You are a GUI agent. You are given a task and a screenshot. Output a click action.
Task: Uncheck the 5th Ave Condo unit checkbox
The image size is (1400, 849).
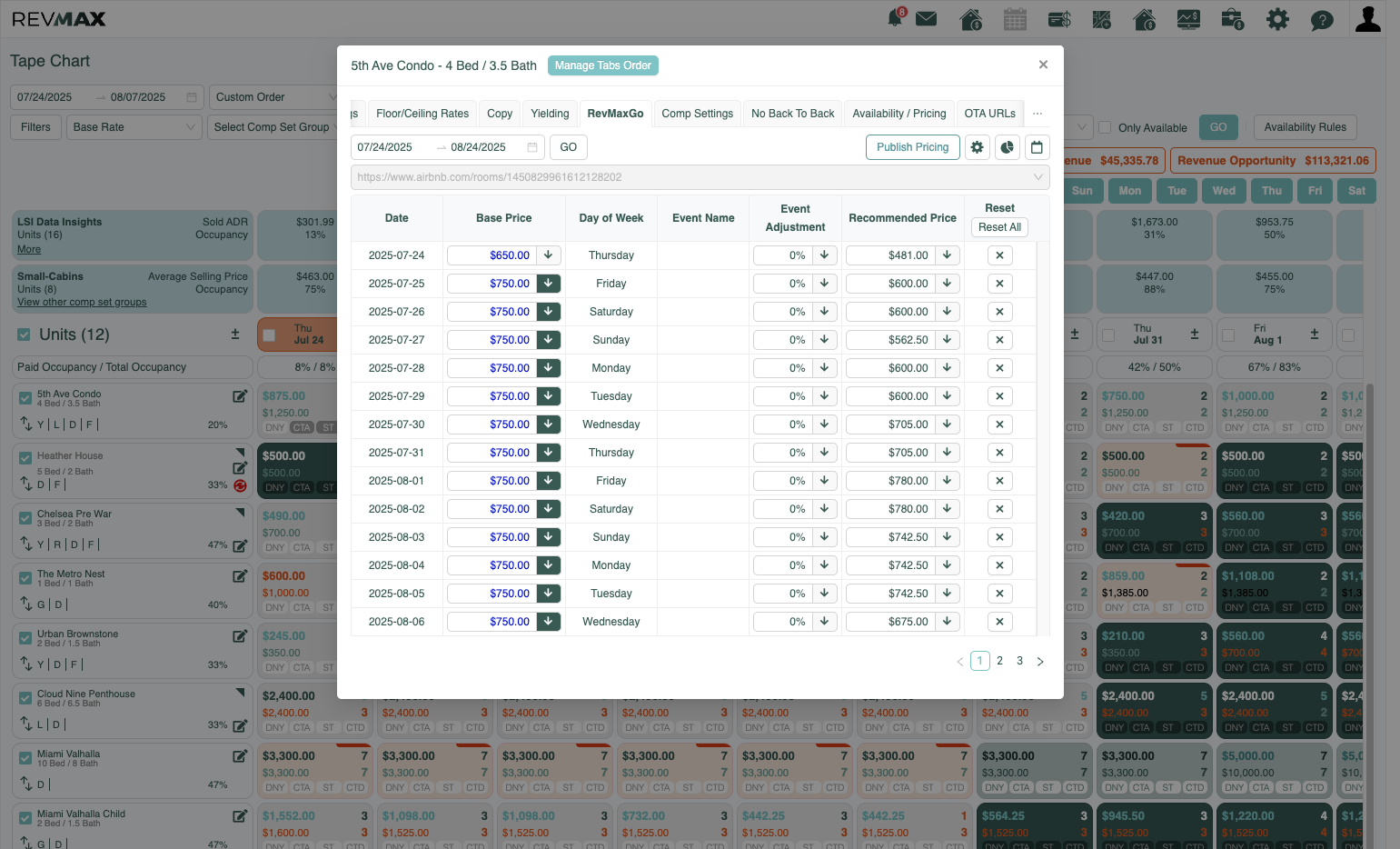(x=25, y=398)
